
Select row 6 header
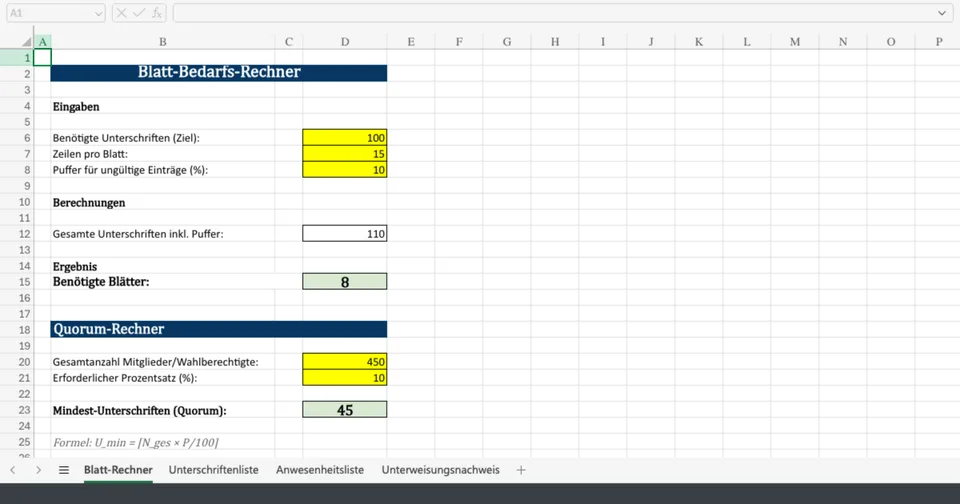point(17,138)
